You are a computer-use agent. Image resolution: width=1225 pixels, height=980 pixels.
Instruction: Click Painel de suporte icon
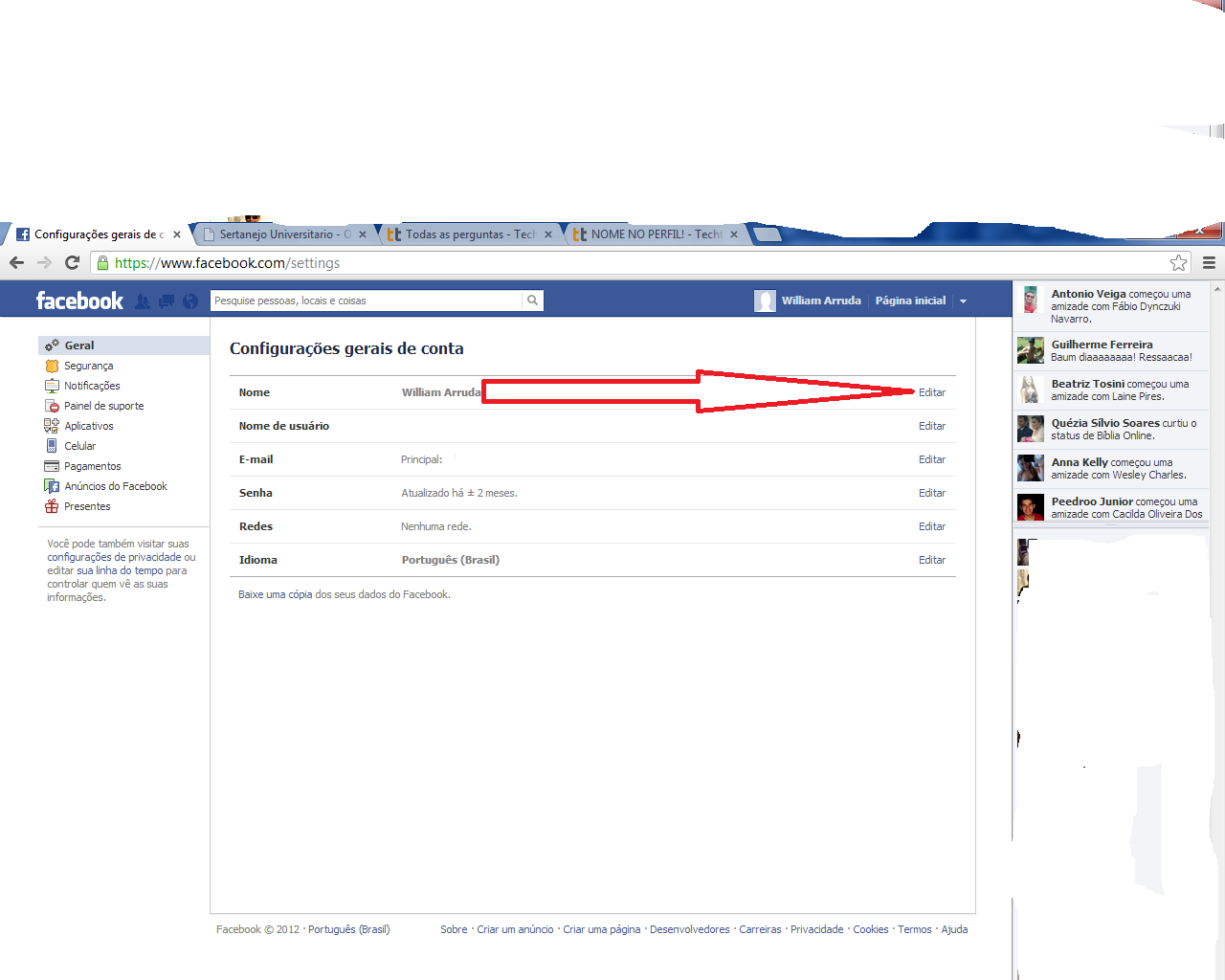(x=52, y=406)
